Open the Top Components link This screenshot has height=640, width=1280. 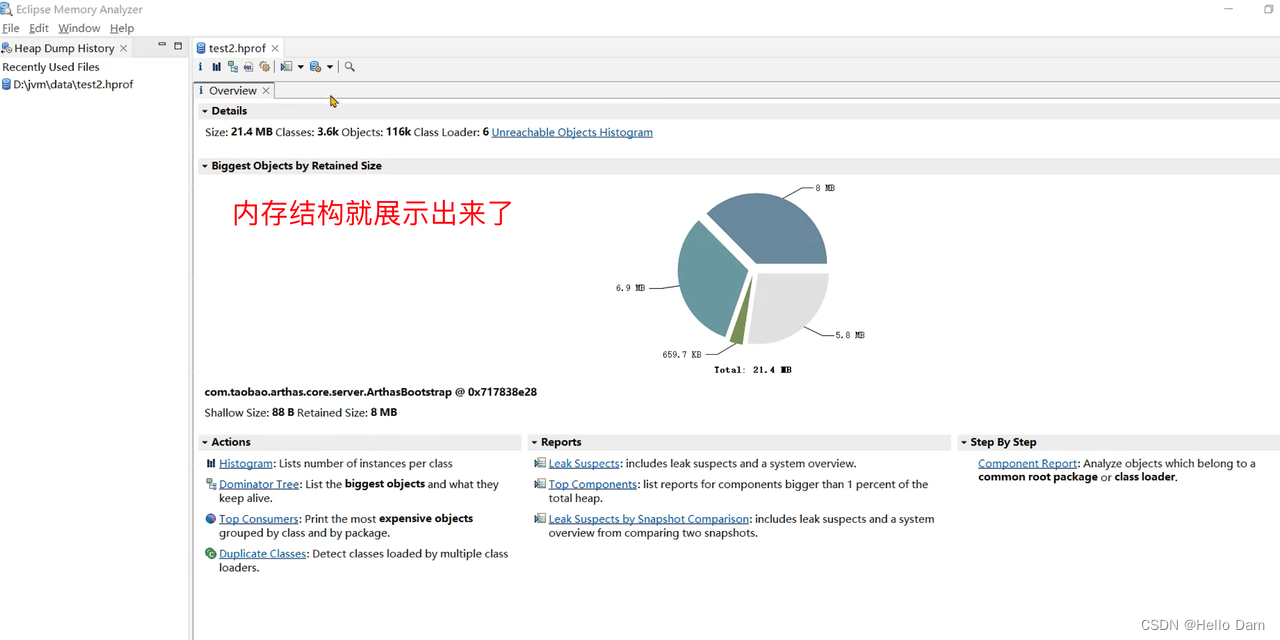tap(593, 484)
